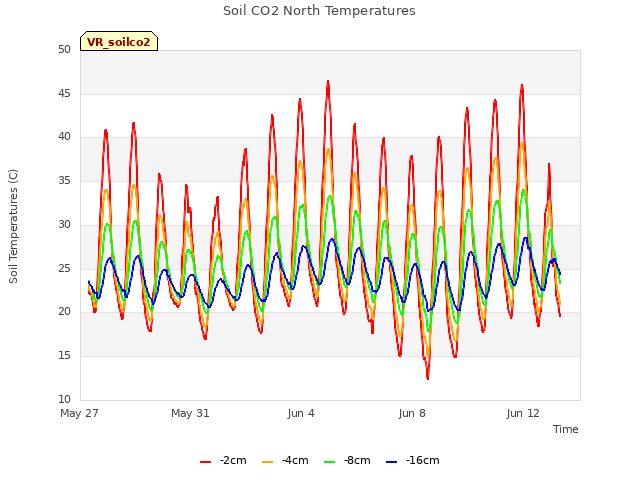The width and height of the screenshot is (640, 480).
Task: Click the 25 y-axis tick label
Action: [64, 268]
